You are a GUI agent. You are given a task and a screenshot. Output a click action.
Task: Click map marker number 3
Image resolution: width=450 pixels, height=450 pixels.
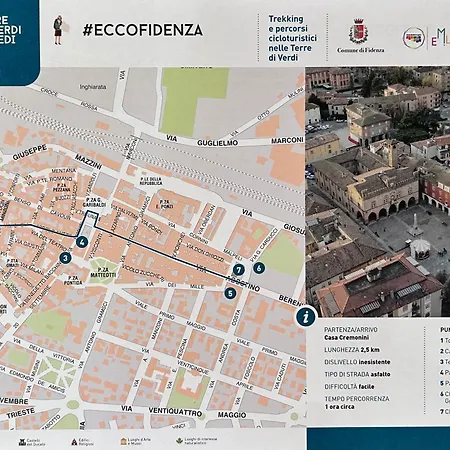(65, 258)
